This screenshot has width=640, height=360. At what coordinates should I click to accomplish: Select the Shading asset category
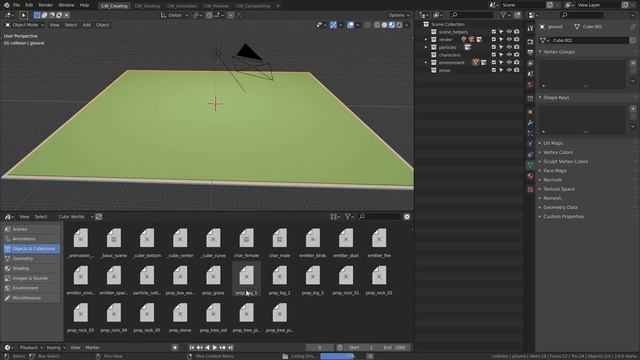click(x=31, y=268)
